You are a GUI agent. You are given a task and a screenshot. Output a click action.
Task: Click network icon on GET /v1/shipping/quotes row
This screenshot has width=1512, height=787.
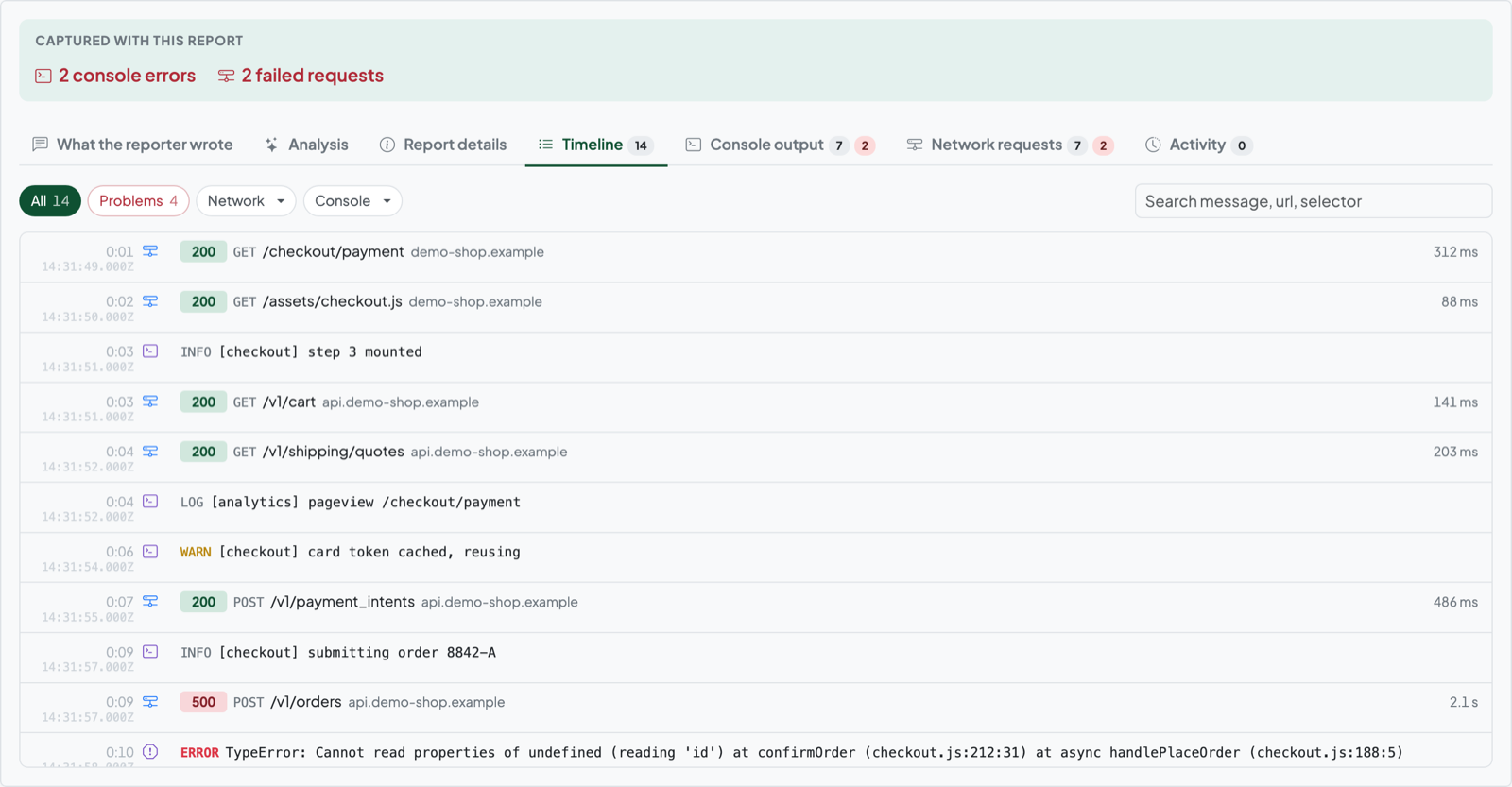click(150, 452)
